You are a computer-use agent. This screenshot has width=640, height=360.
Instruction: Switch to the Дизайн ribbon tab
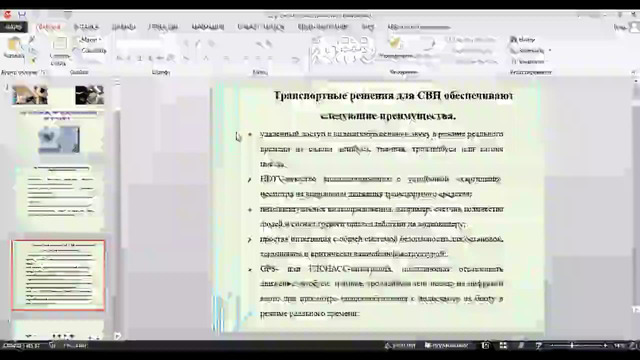click(124, 27)
